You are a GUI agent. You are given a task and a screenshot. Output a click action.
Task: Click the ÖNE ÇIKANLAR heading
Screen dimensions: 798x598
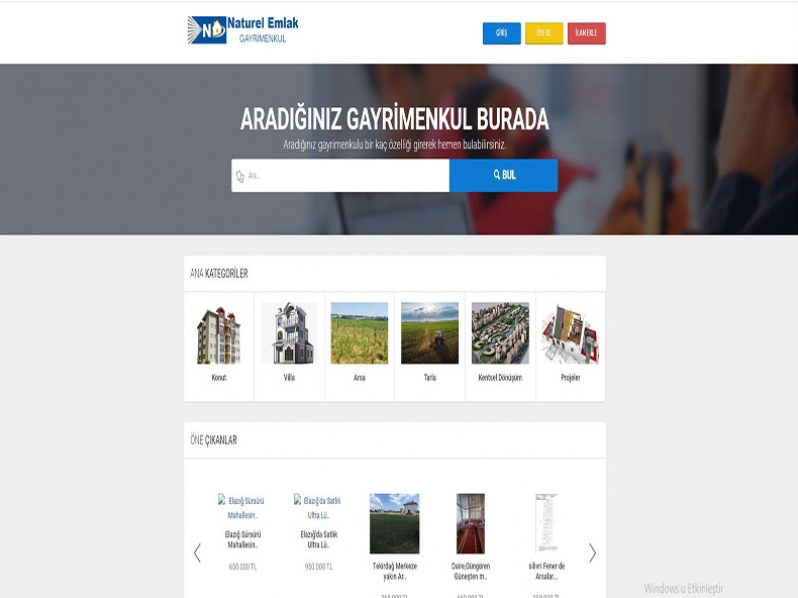click(x=213, y=440)
